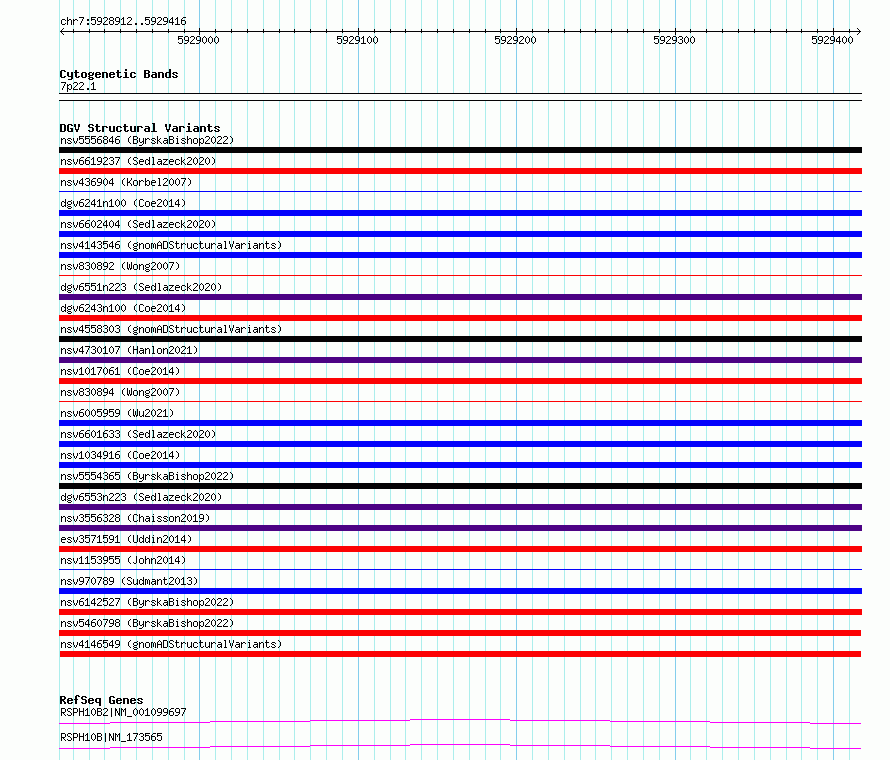
Task: Select nsv1017061 (Coe2014) label
Action: tap(120, 371)
